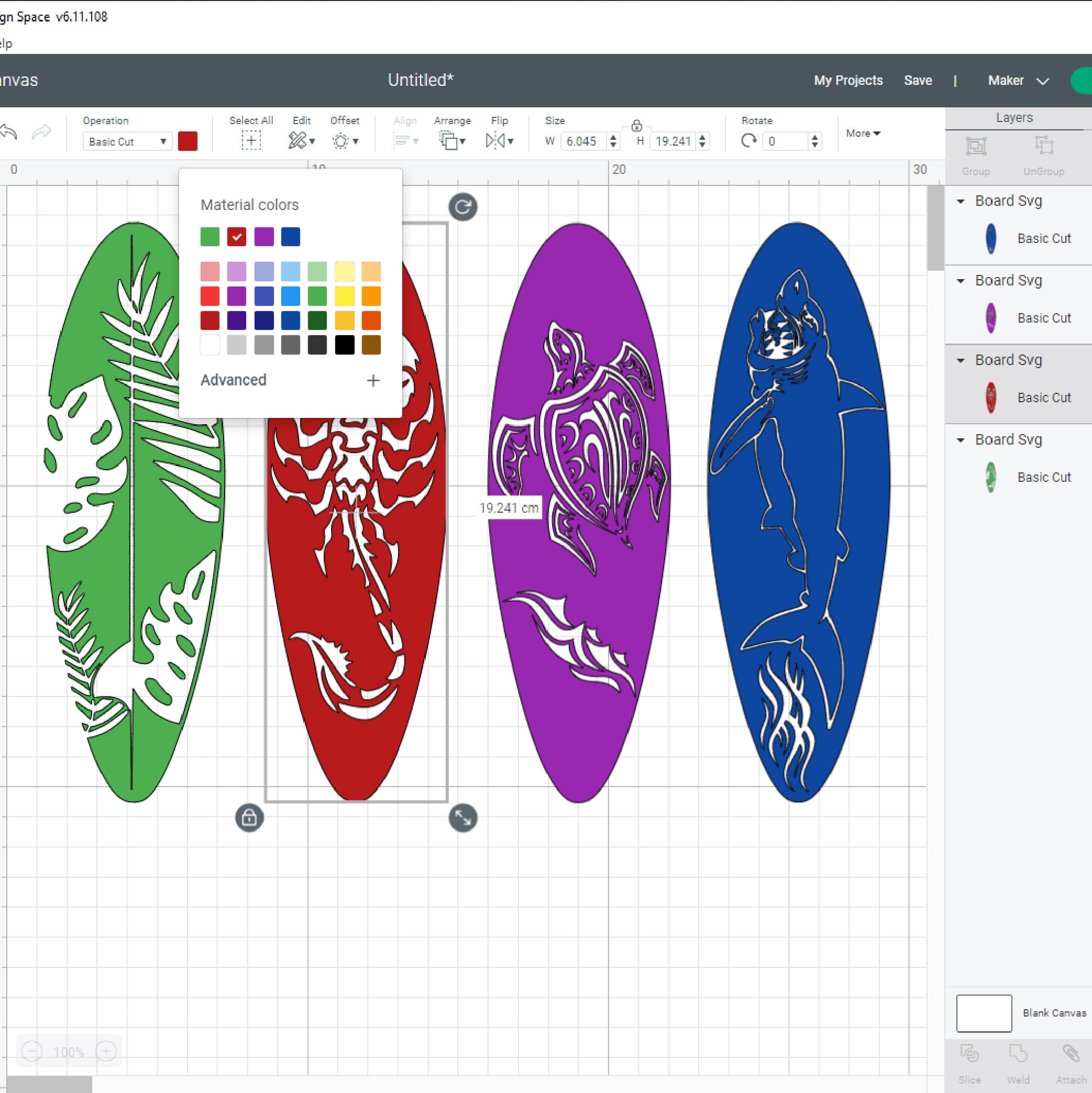Click the Redo icon

point(41,133)
